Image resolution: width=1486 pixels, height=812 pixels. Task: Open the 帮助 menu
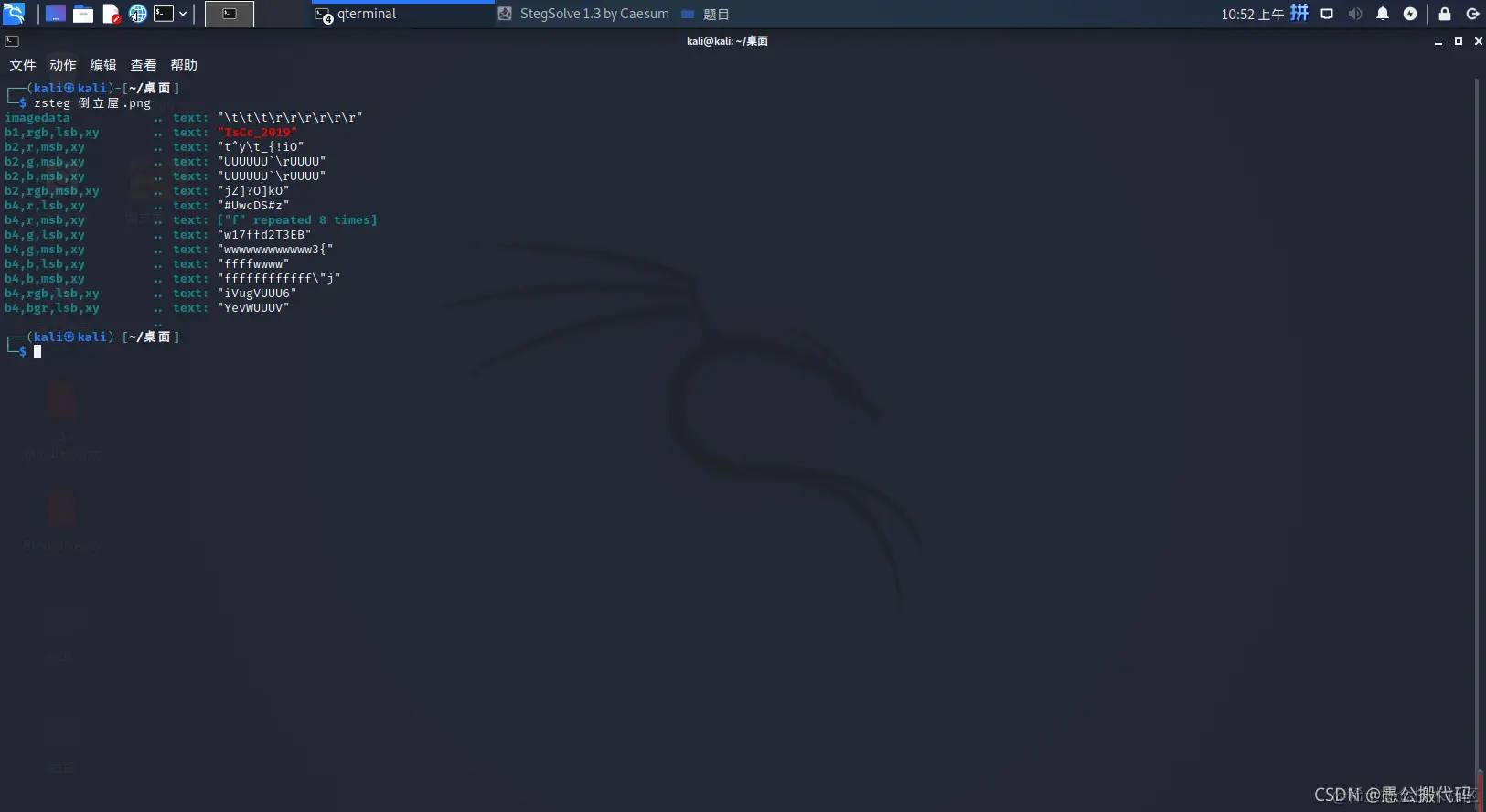[184, 66]
